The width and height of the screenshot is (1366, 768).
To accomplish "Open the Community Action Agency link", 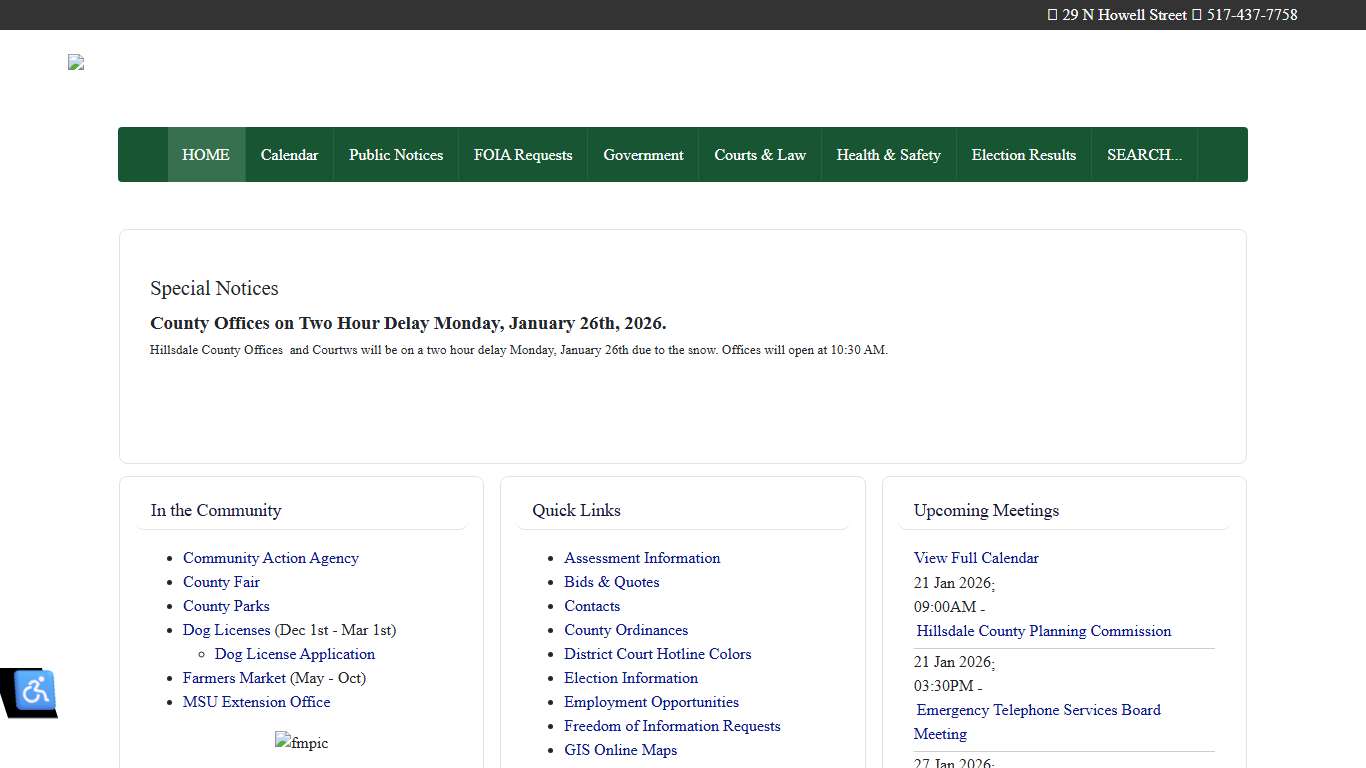I will pyautogui.click(x=270, y=558).
